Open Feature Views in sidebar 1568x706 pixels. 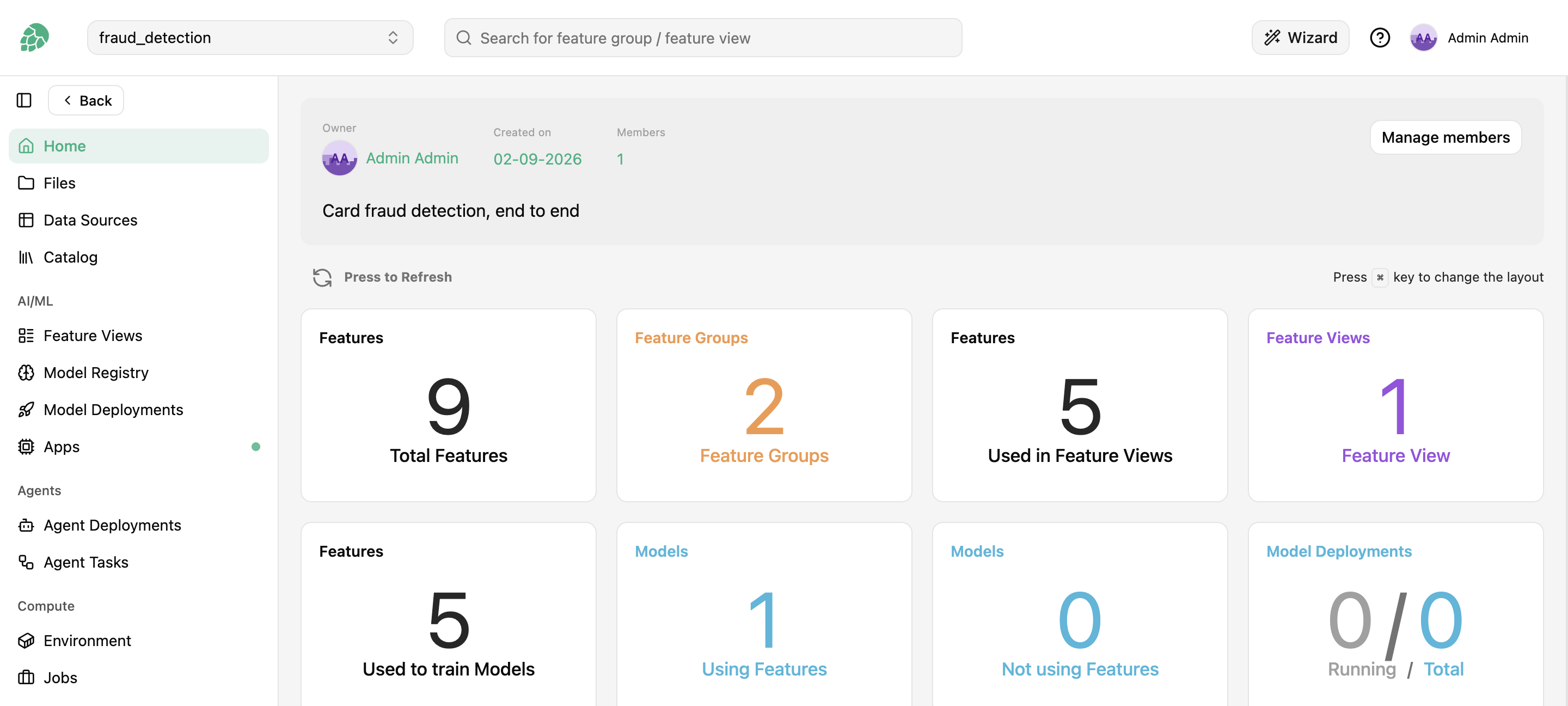(x=139, y=336)
